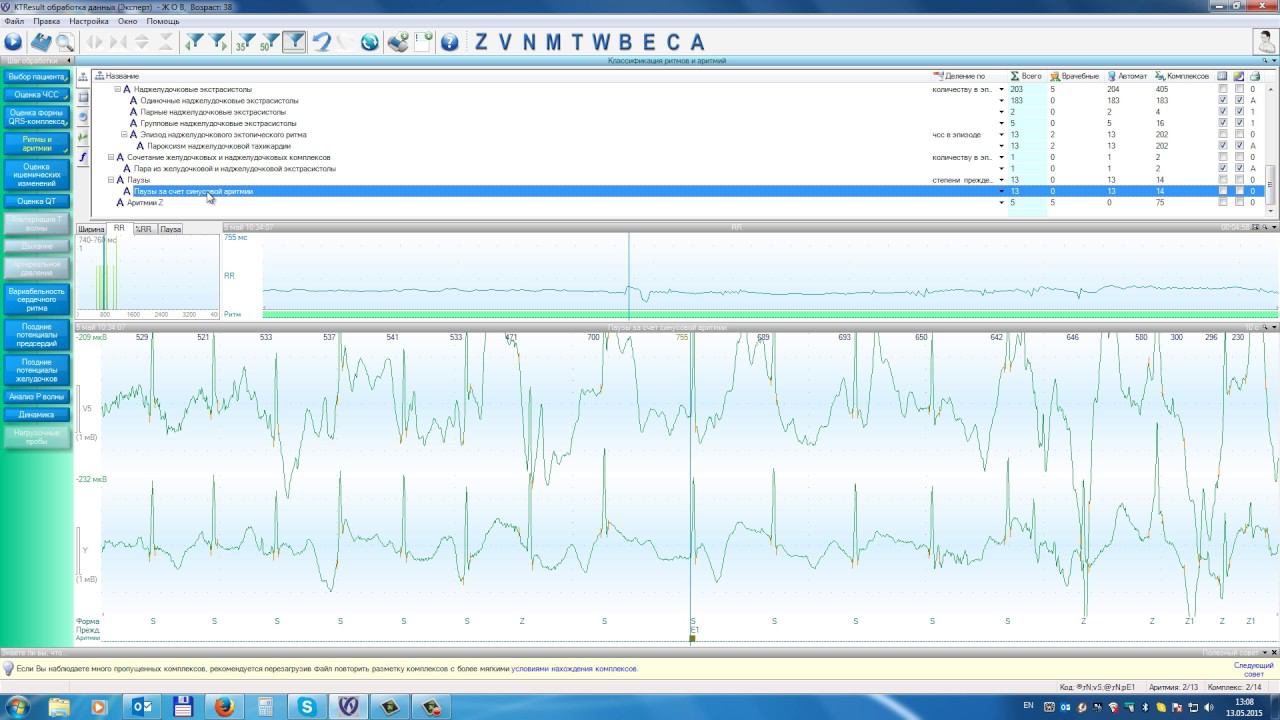Open Оценка QT step

(x=36, y=201)
